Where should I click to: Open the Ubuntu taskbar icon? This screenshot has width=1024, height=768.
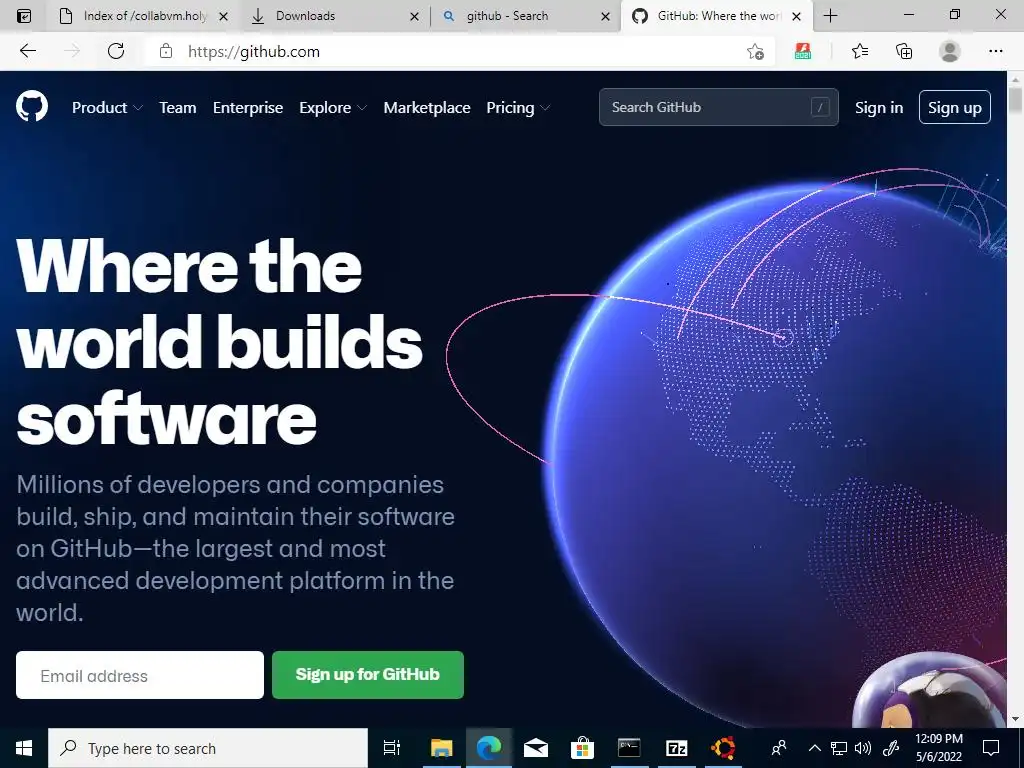723,748
